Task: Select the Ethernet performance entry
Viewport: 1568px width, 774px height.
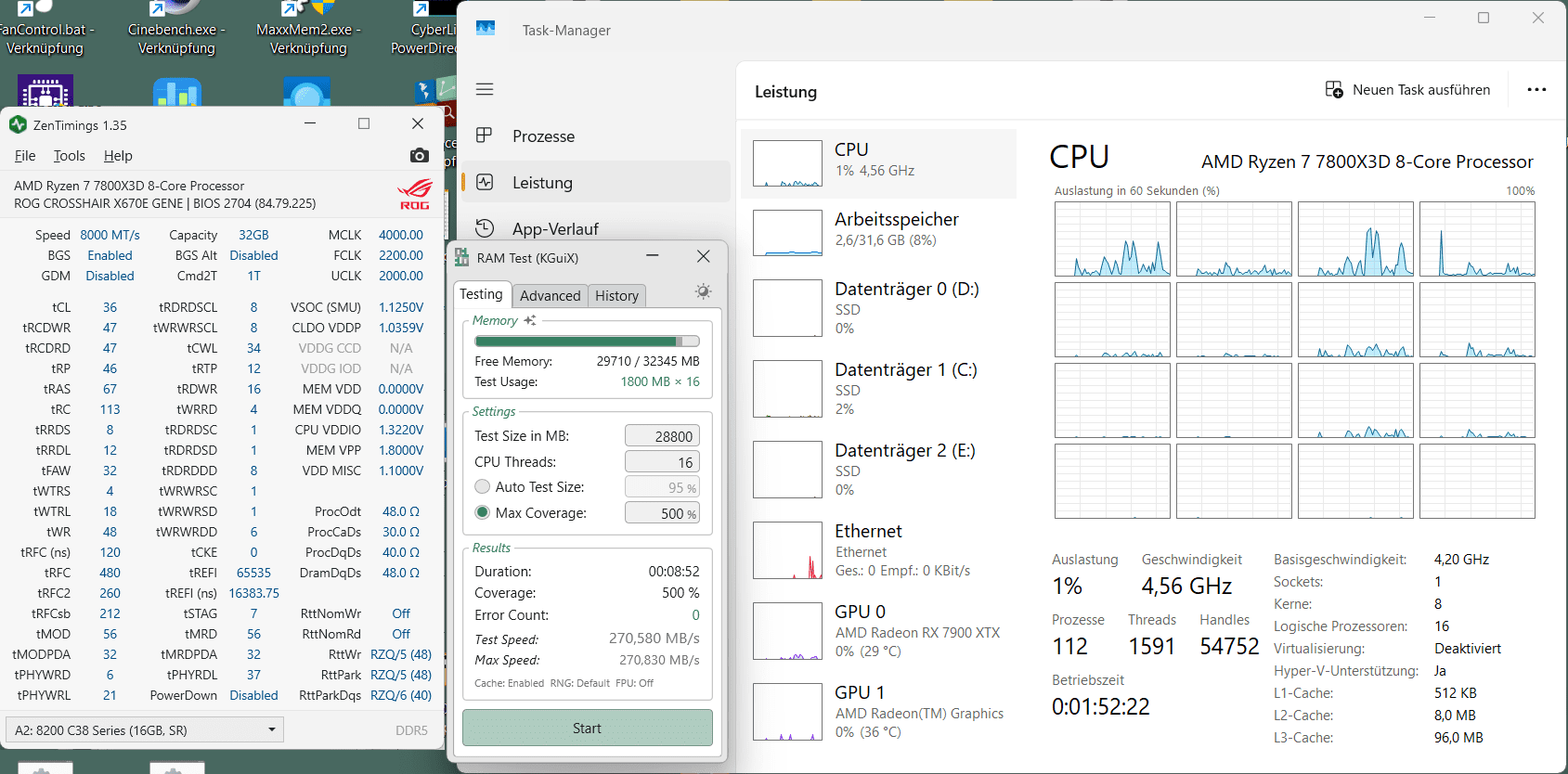Action: coord(878,550)
